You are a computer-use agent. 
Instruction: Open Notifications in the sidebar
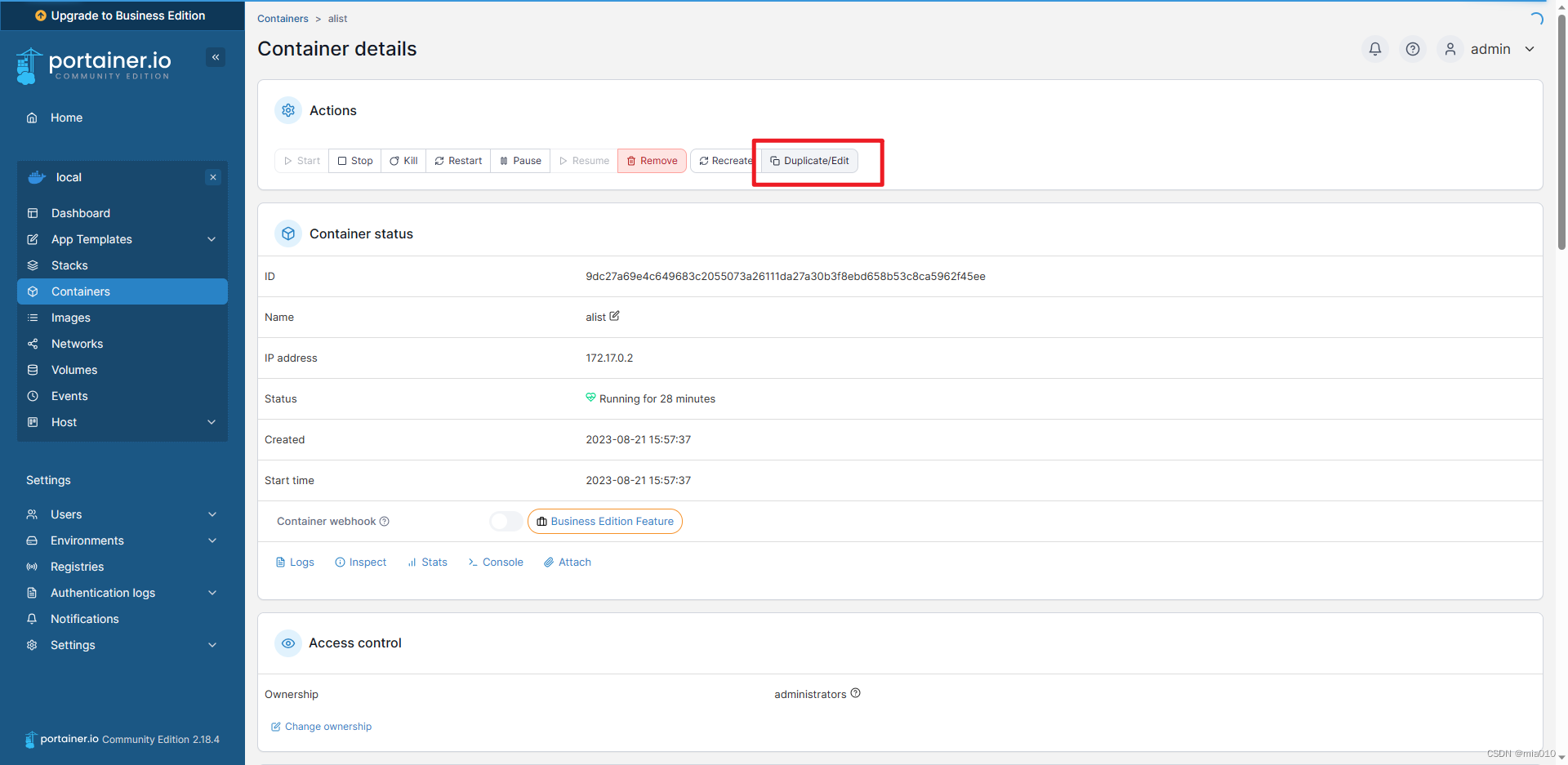point(122,619)
